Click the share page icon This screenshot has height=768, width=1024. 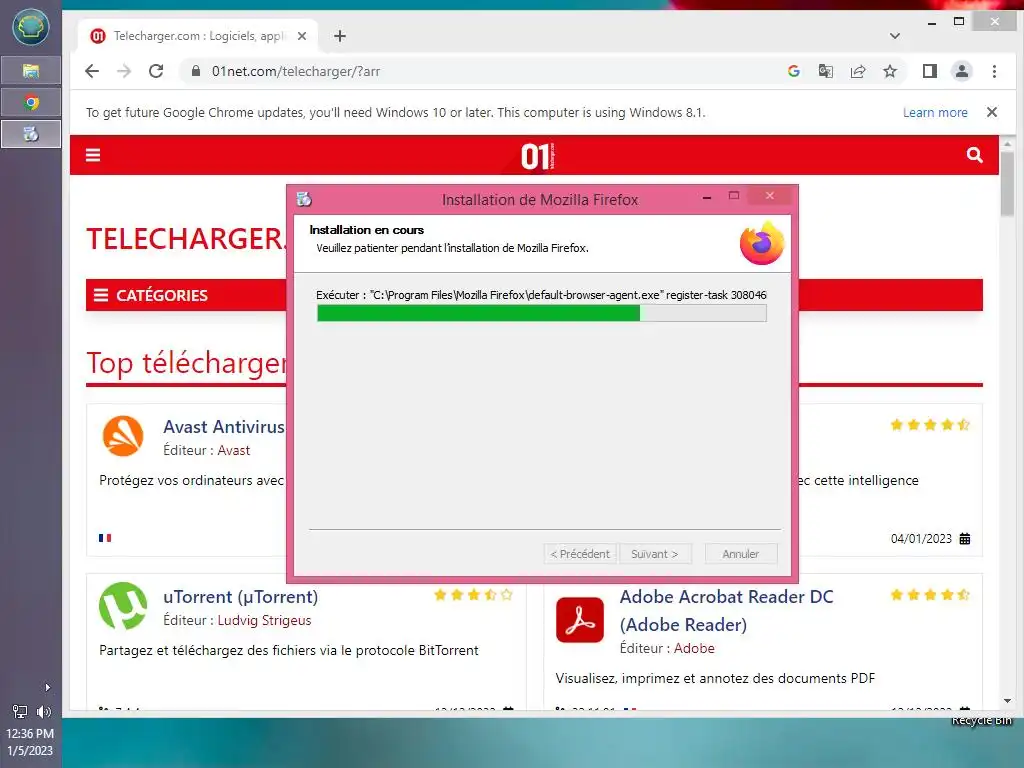tap(857, 71)
